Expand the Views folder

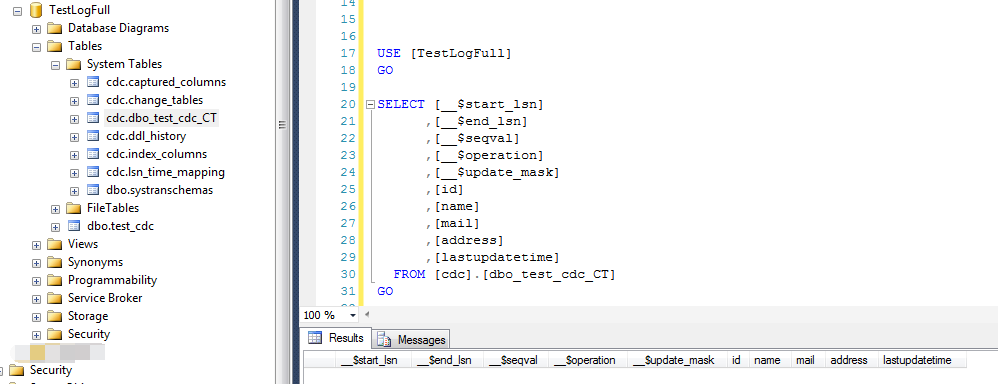coord(36,245)
